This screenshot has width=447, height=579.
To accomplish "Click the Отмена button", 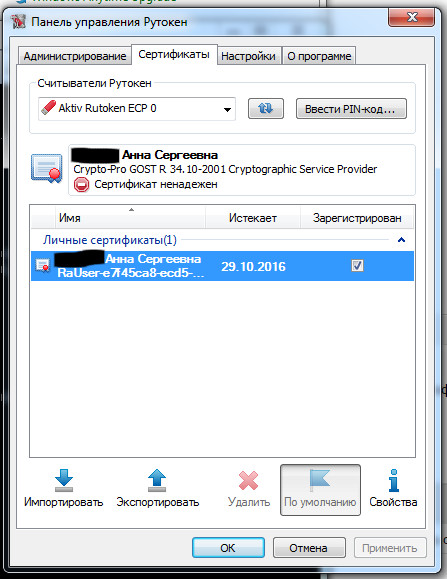I will coord(309,548).
